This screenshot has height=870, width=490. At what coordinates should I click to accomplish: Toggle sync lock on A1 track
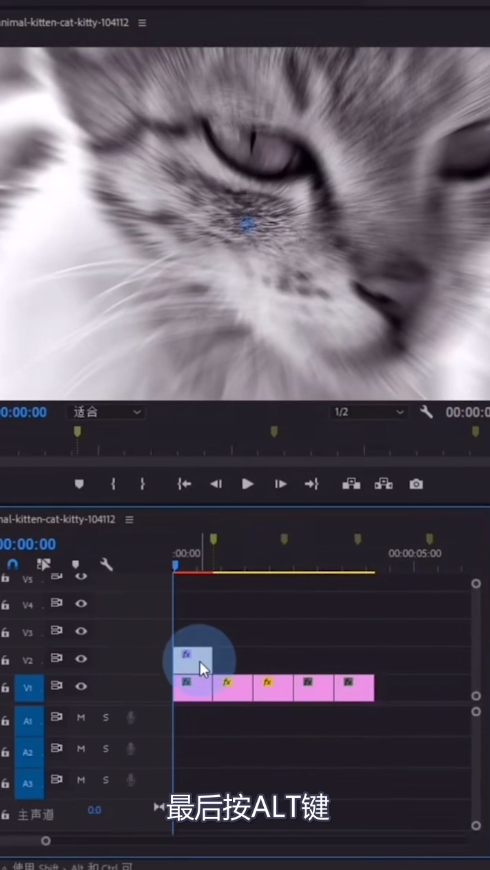[x=57, y=717]
